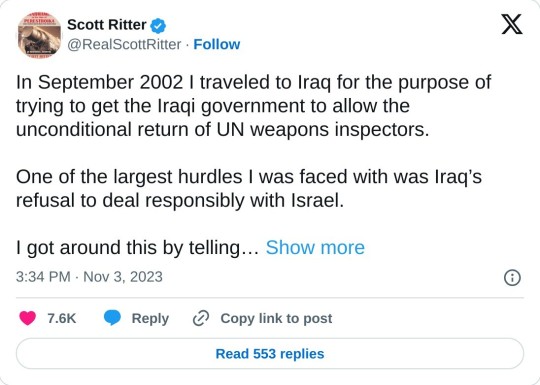Open the tweet info circle icon

point(512,278)
